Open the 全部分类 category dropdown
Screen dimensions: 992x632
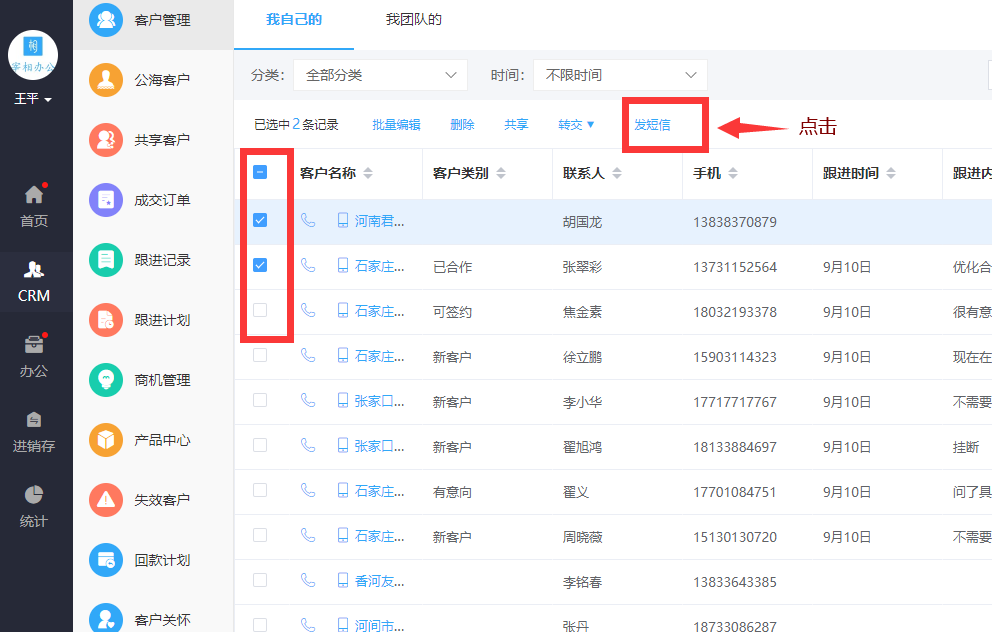(381, 75)
